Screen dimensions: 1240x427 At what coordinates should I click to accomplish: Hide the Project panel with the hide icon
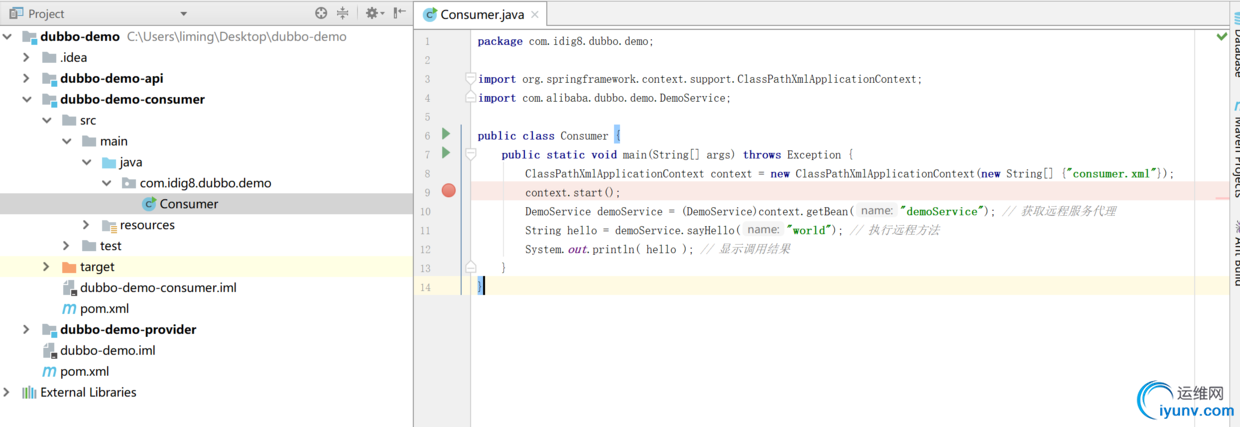point(400,13)
